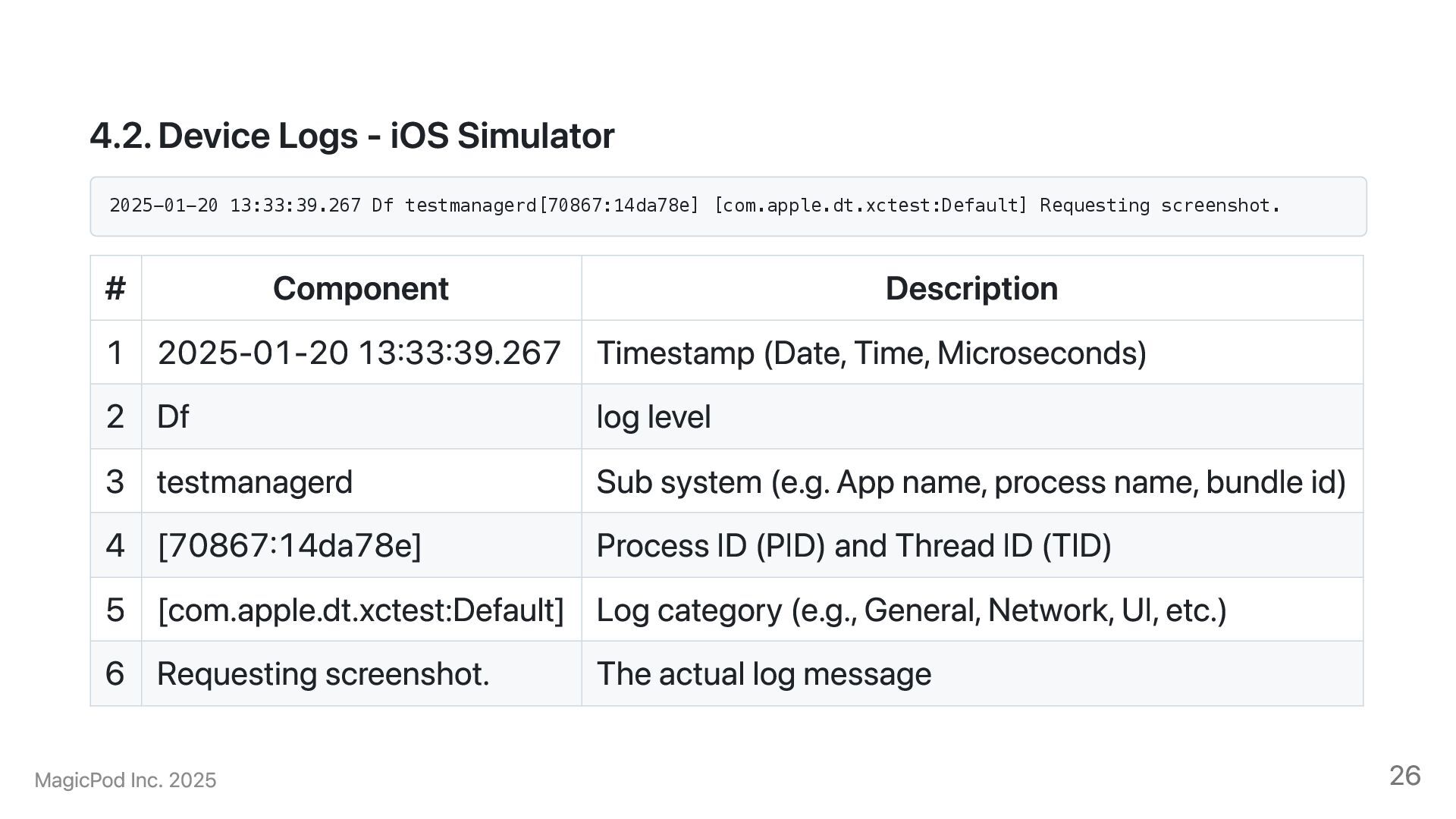Click the timestamp 2025-01-20 13:33:39.267 cell
Image resolution: width=1456 pixels, height=819 pixels.
[359, 353]
